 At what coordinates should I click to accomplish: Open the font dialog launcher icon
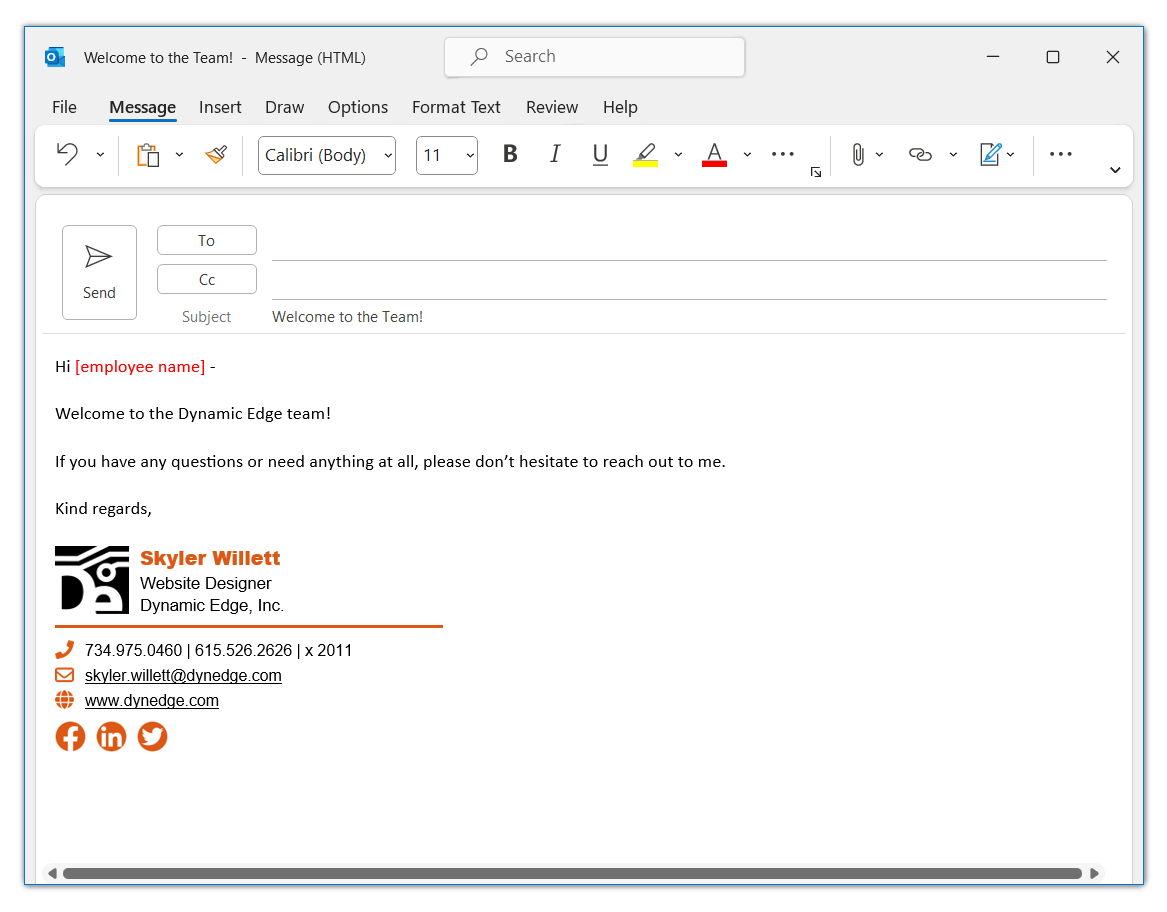point(816,172)
